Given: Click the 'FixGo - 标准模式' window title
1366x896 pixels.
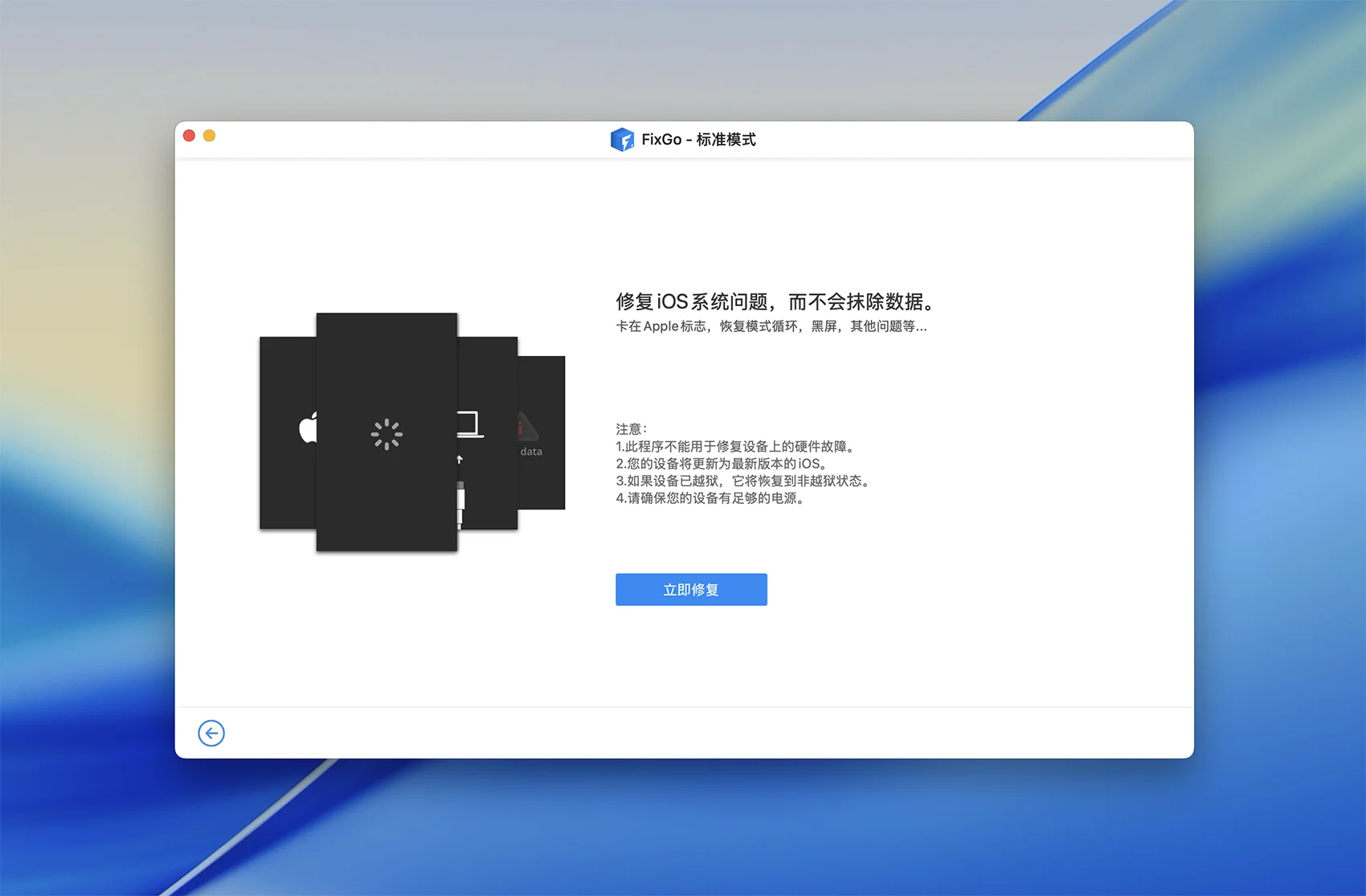Looking at the screenshot, I should pyautogui.click(x=698, y=140).
